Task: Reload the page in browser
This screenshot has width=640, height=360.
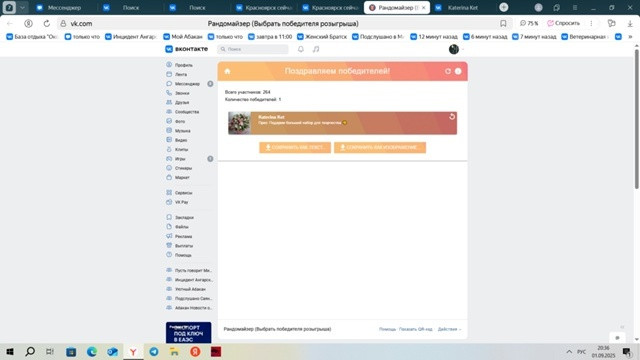Action: [47, 24]
